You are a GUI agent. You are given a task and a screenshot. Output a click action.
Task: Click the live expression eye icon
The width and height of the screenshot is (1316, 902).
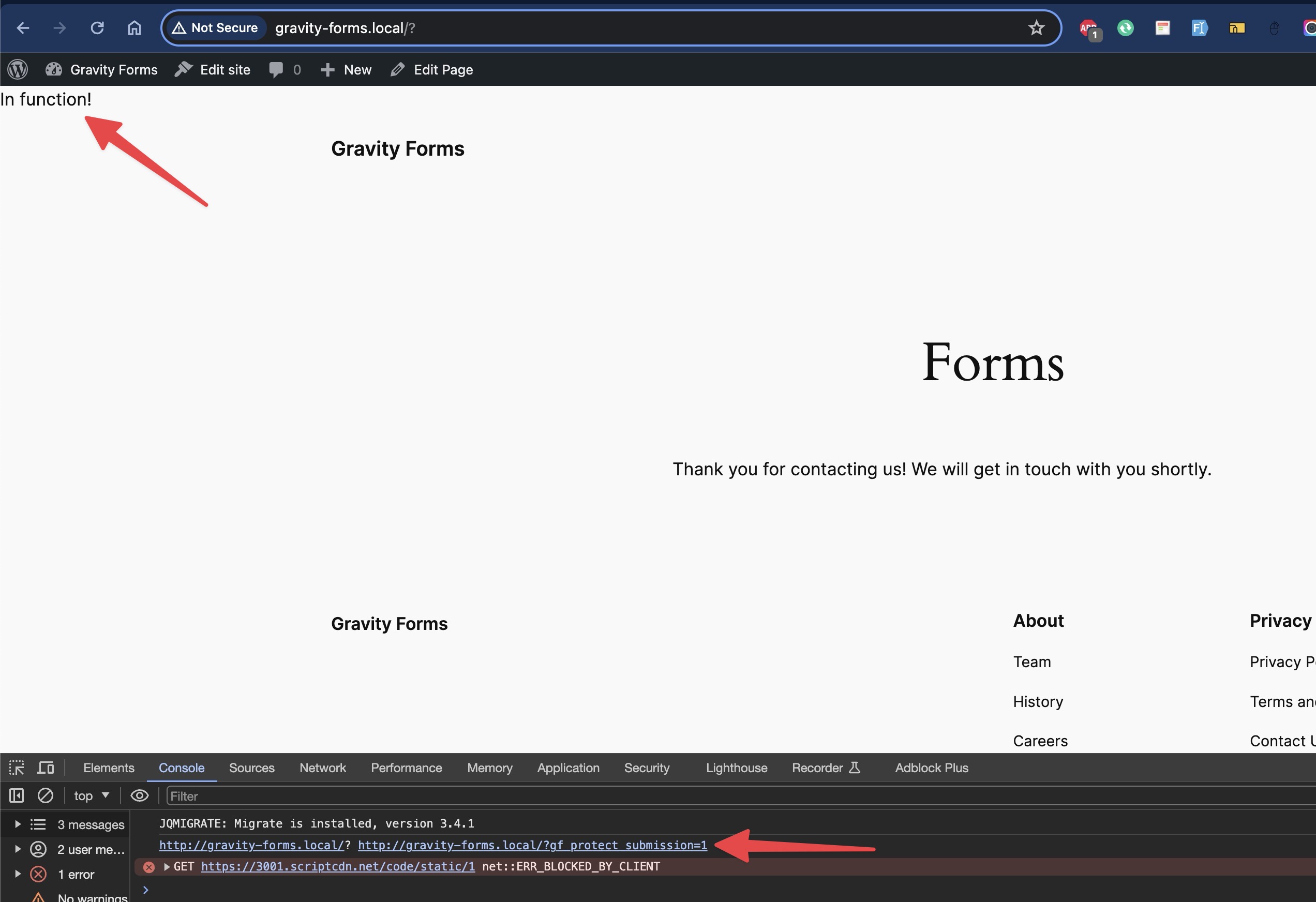click(x=139, y=795)
